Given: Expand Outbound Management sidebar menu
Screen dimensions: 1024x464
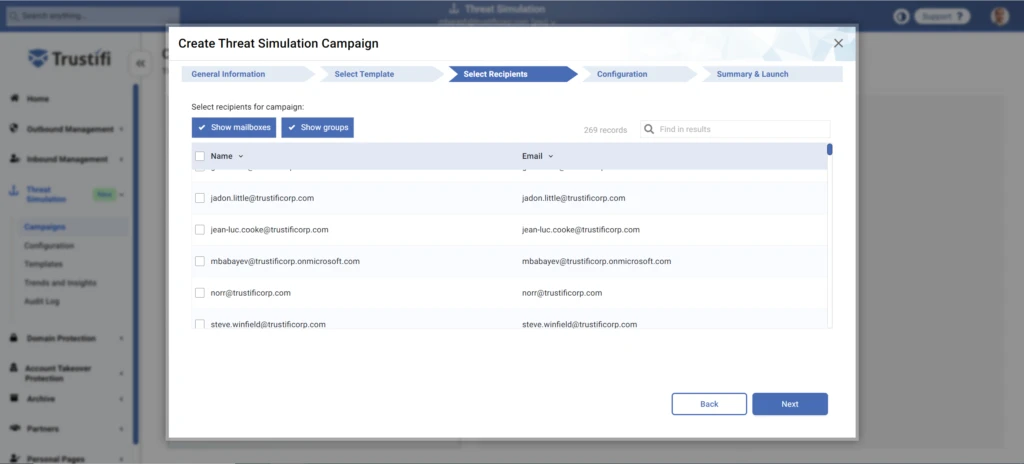Looking at the screenshot, I should pyautogui.click(x=121, y=129).
